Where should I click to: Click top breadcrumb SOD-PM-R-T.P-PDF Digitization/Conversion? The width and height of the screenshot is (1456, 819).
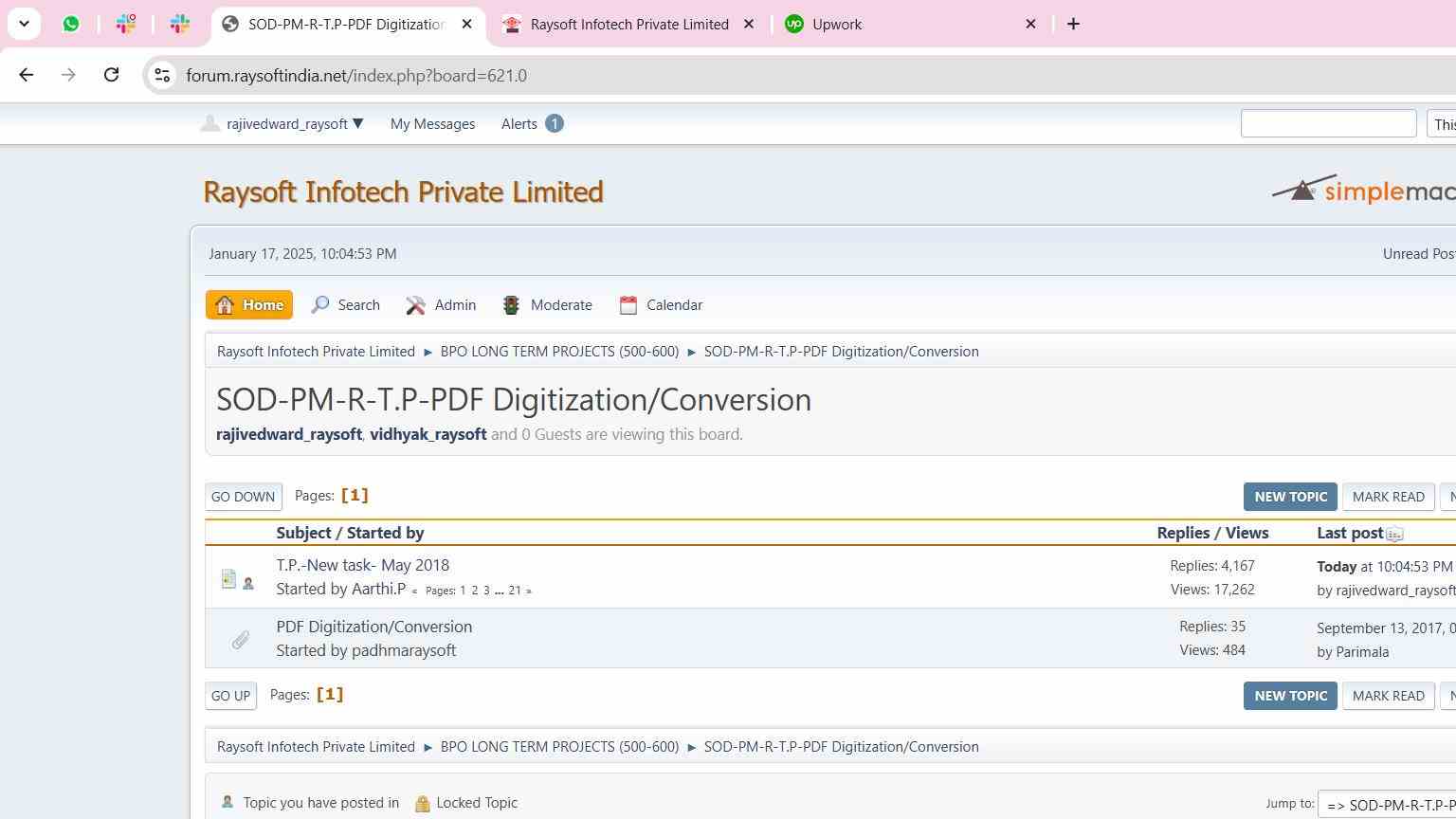tap(841, 352)
